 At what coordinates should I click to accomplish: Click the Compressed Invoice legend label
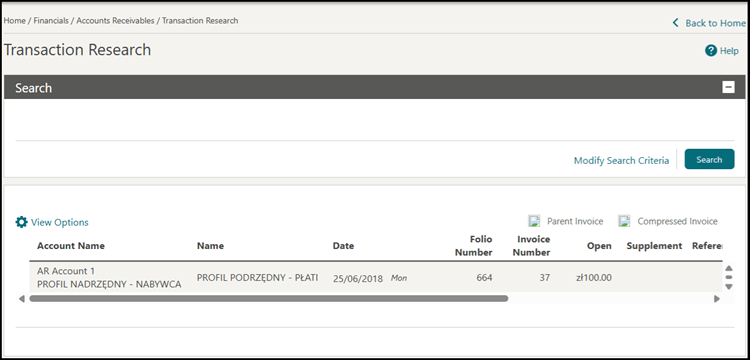(677, 221)
